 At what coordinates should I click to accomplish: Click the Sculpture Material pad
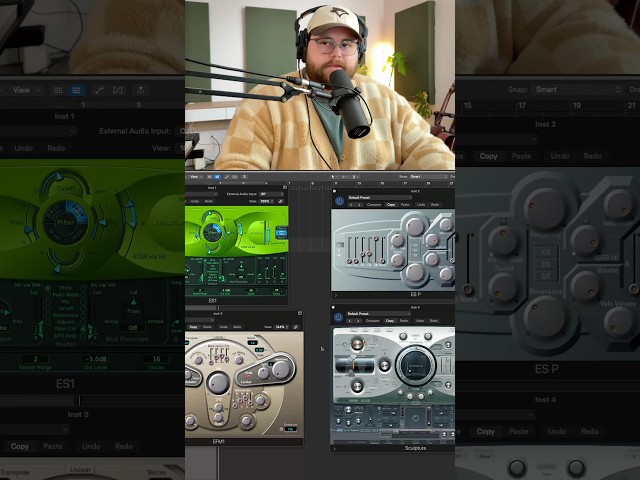[416, 366]
